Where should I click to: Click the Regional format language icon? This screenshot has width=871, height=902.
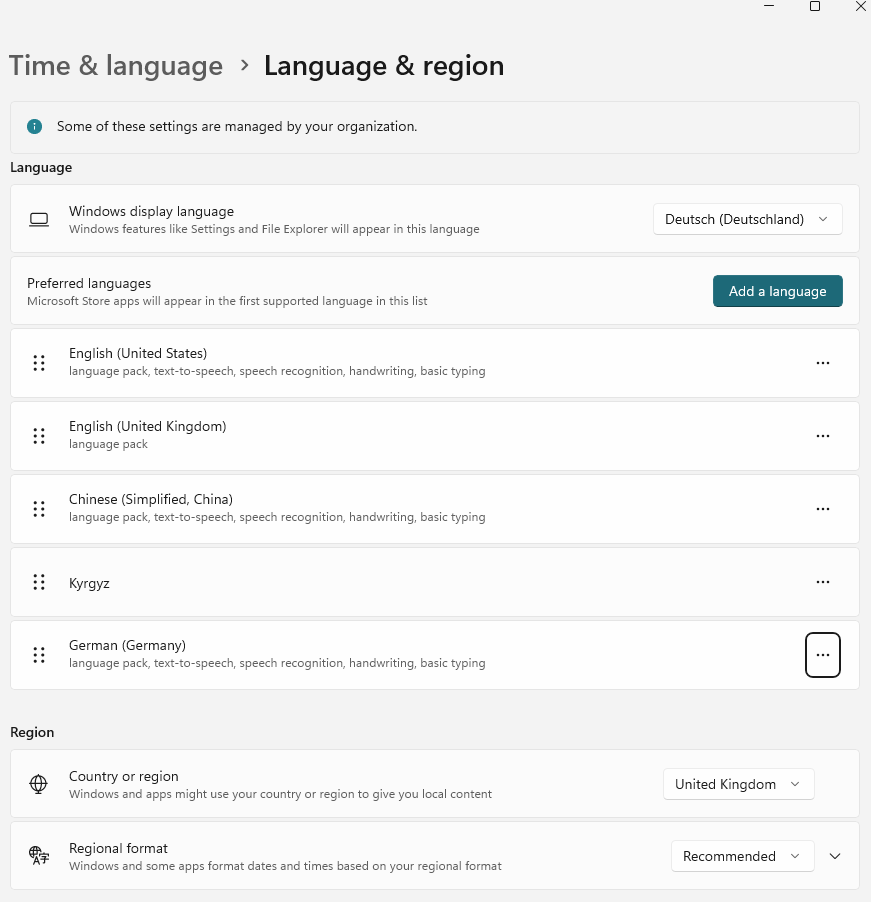pos(39,856)
